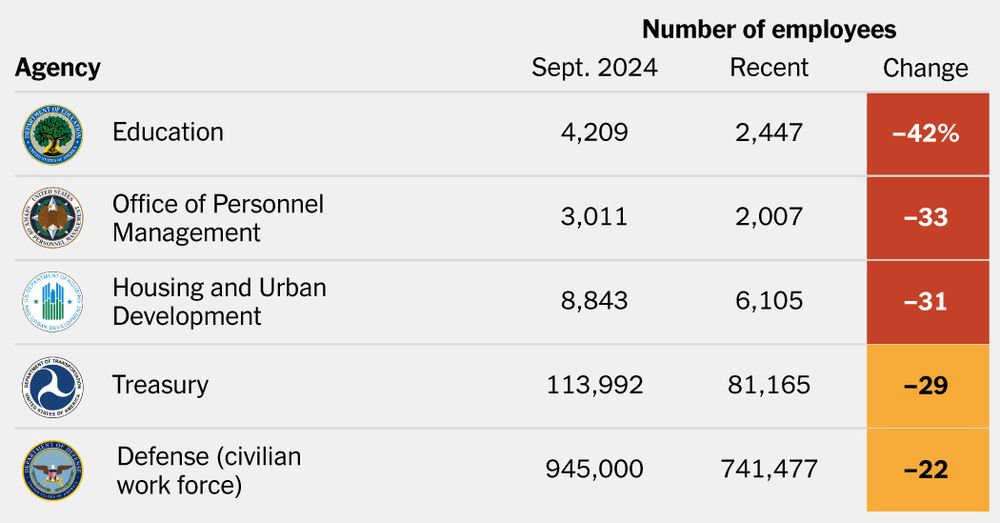Click the Housing and Urban Development seal
Image resolution: width=1000 pixels, height=523 pixels.
(x=54, y=301)
